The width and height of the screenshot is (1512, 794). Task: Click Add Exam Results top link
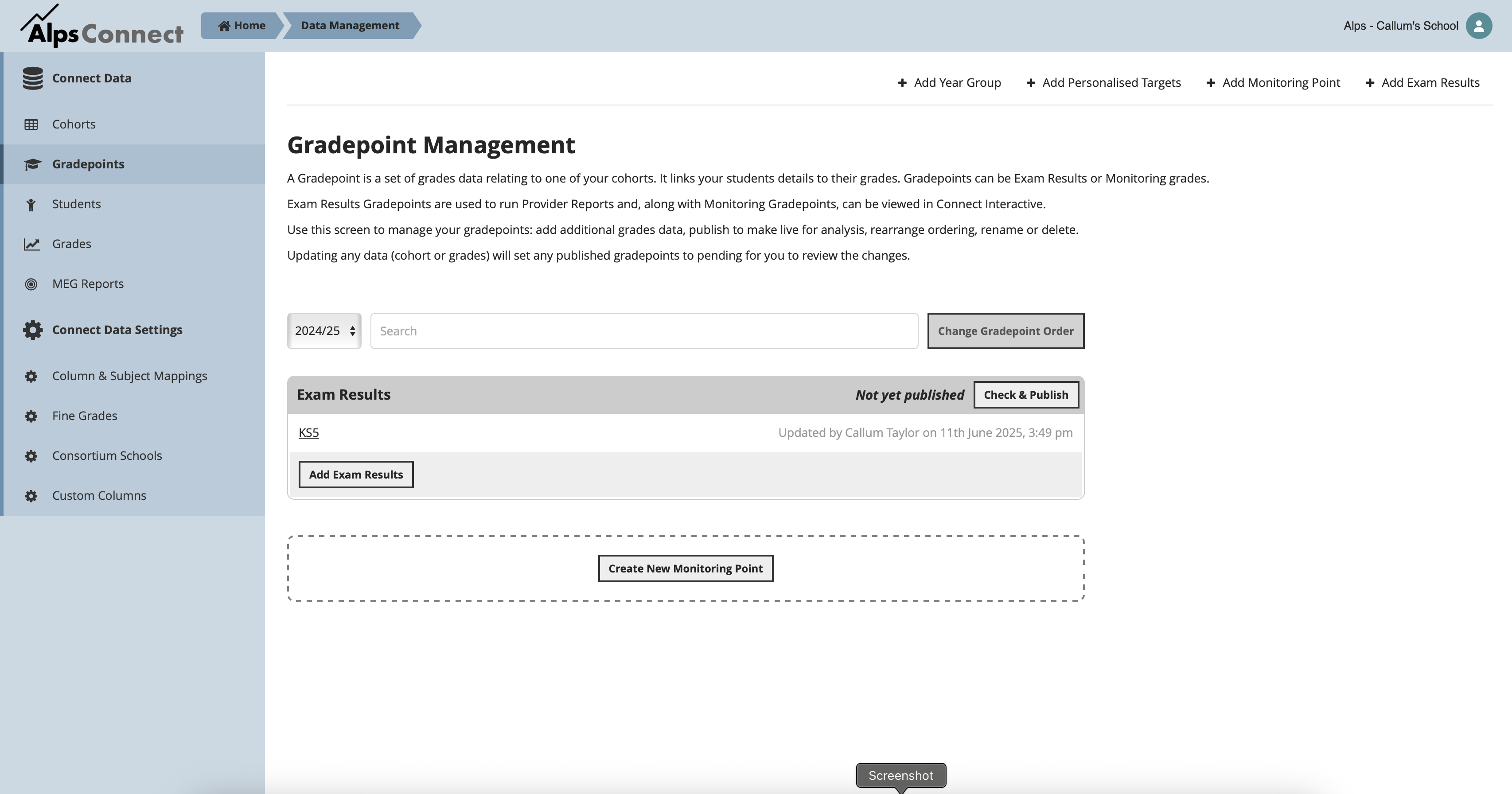pos(1422,83)
